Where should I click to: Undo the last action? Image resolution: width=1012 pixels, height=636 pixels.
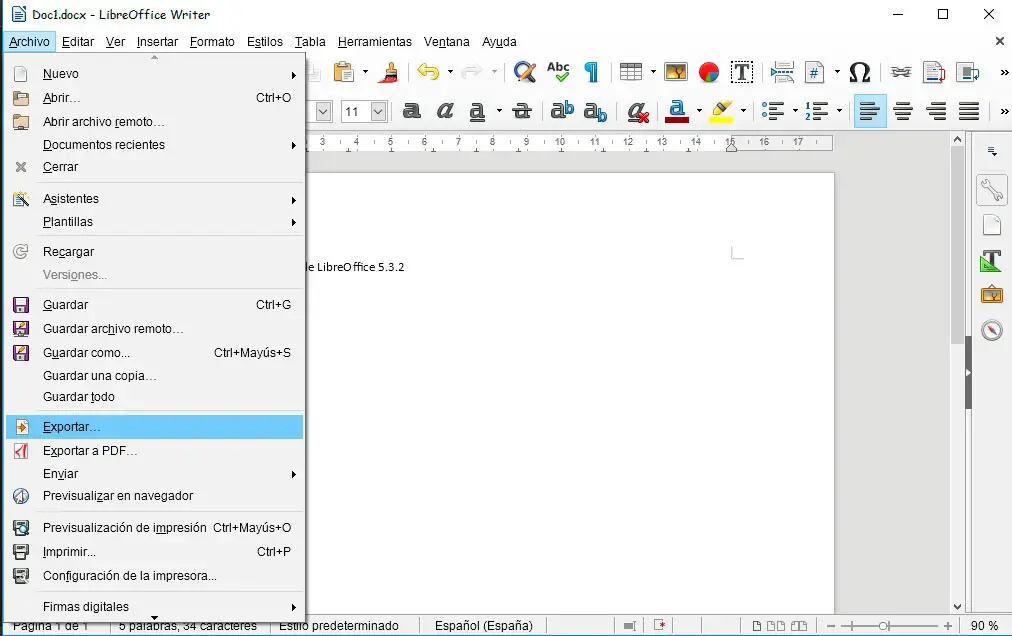tap(428, 72)
